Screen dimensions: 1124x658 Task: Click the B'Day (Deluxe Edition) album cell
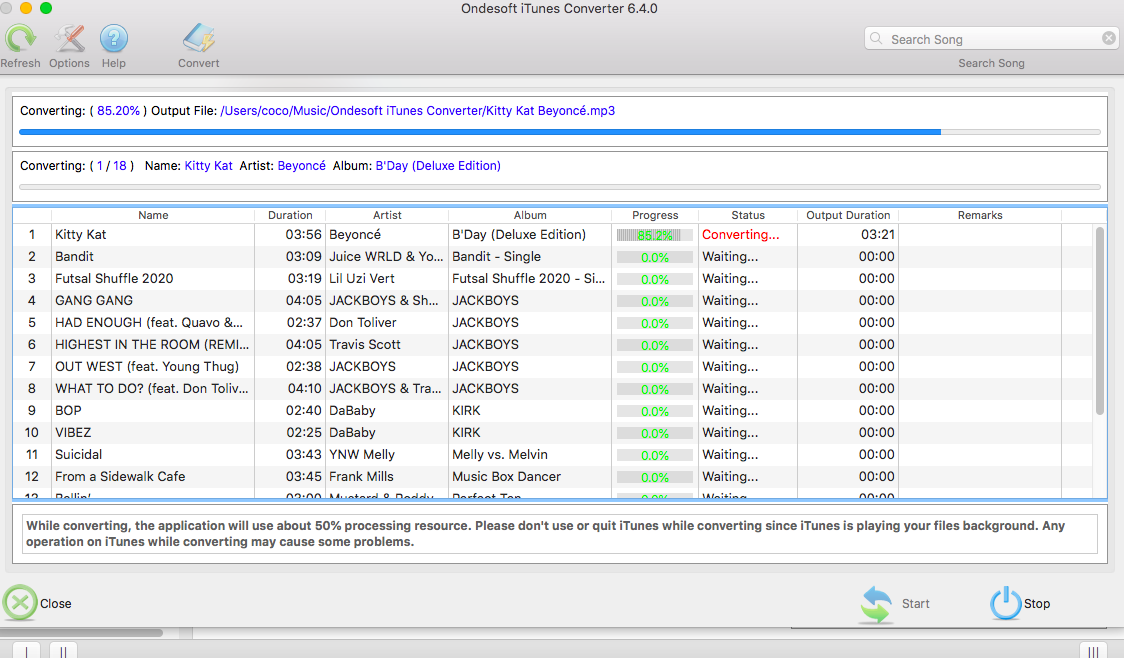pyautogui.click(x=519, y=234)
